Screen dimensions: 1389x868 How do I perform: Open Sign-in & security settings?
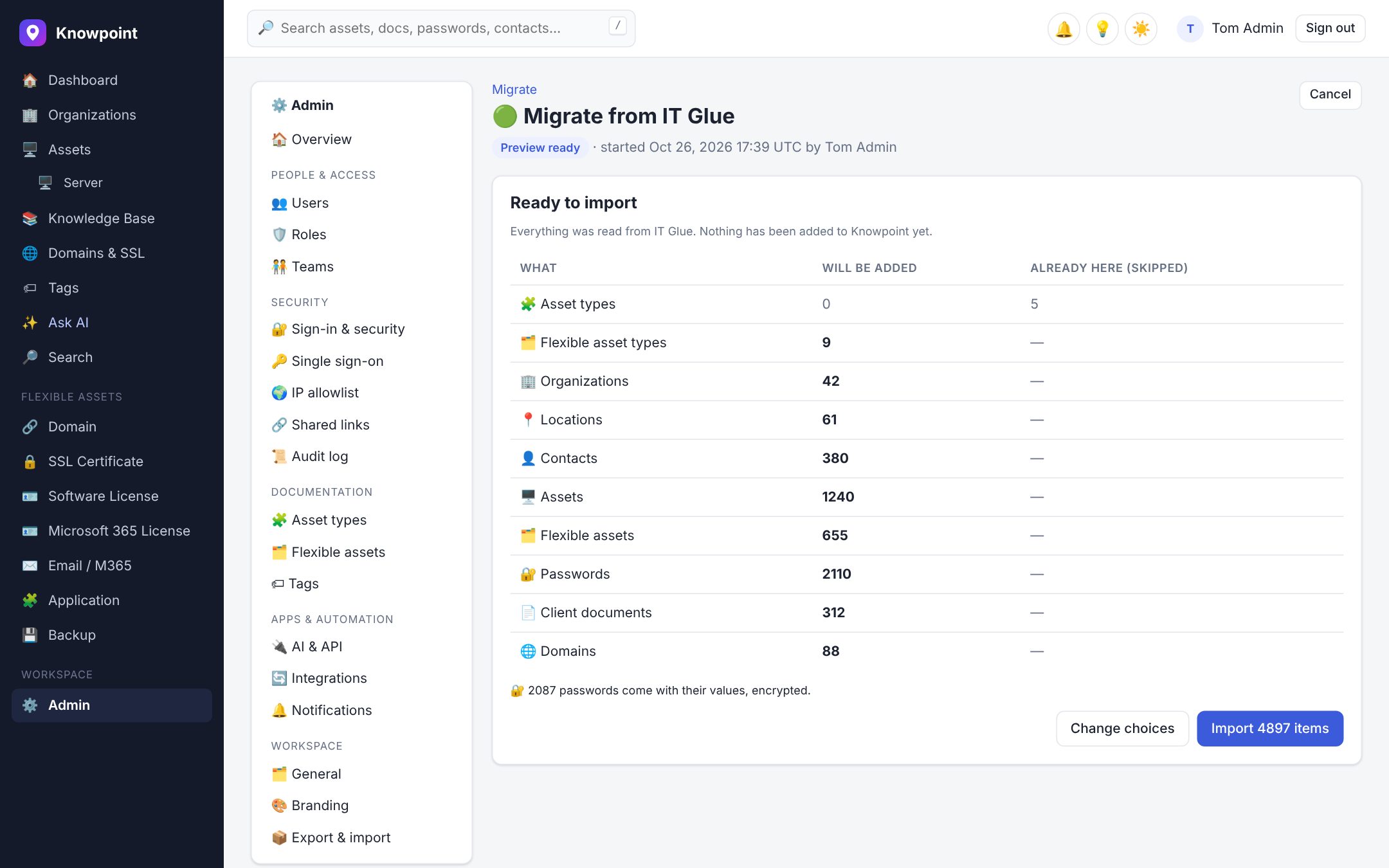tap(361, 329)
